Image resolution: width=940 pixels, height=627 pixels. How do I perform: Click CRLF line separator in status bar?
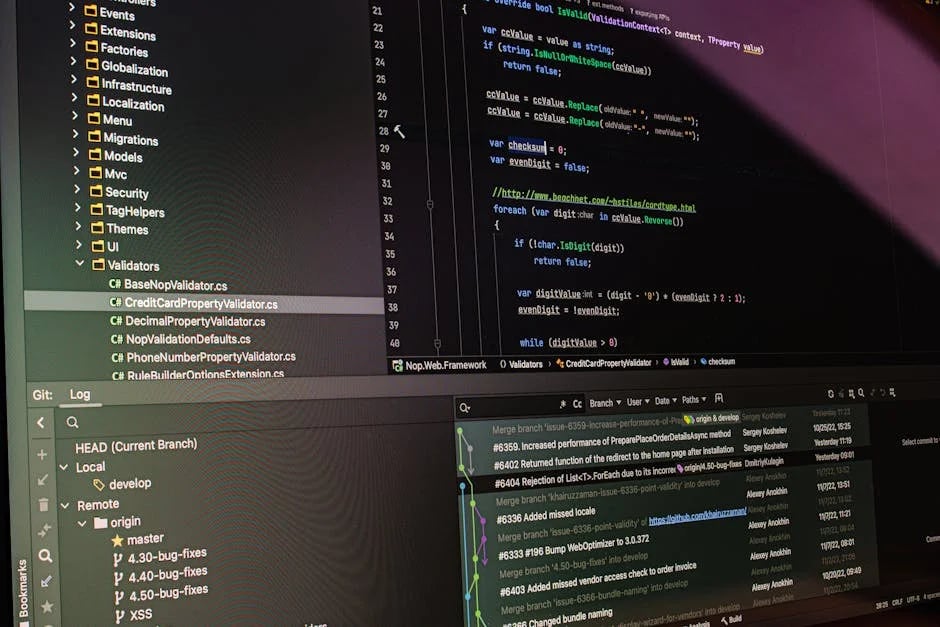pos(897,602)
